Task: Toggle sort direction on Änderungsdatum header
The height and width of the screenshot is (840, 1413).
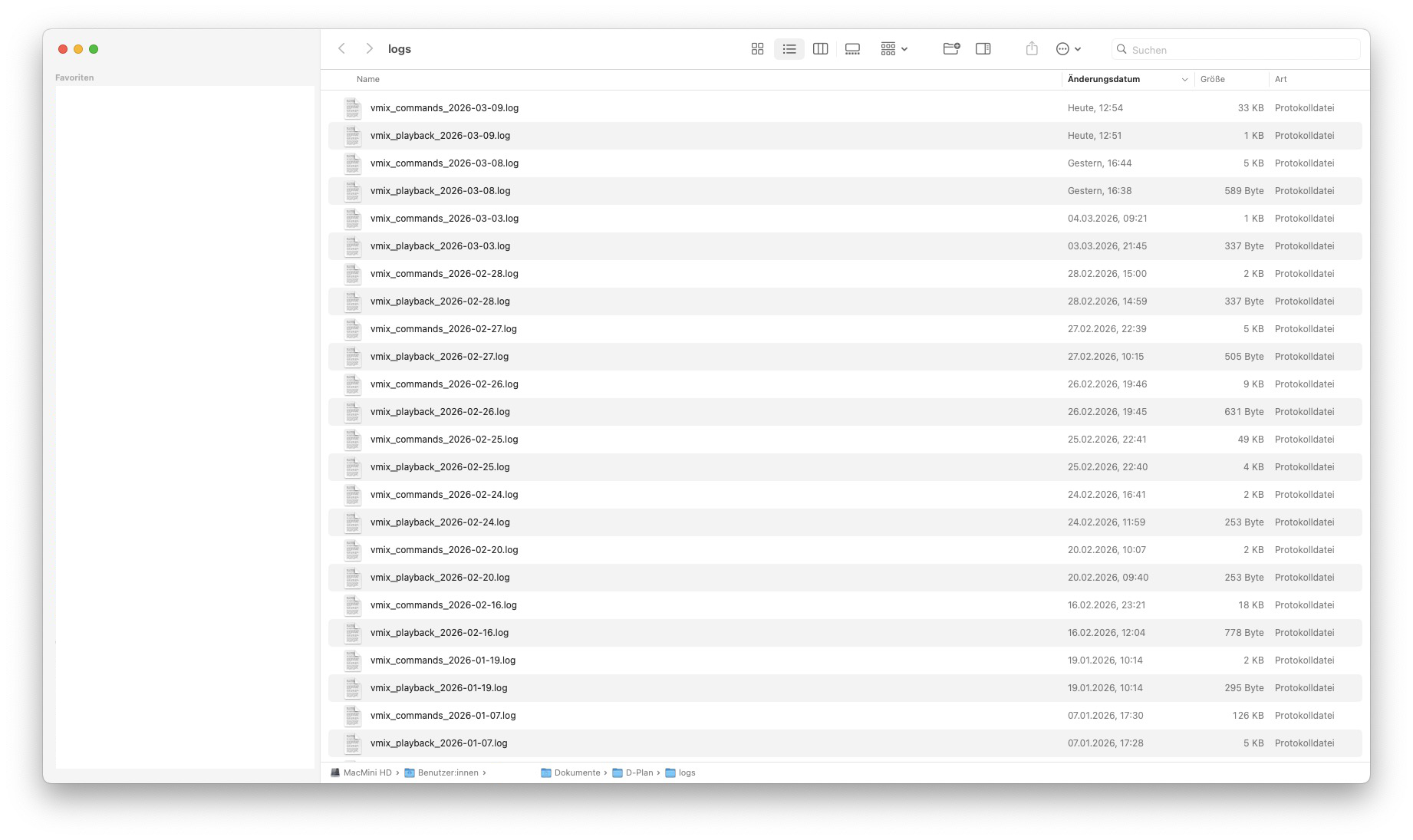Action: [x=1102, y=79]
